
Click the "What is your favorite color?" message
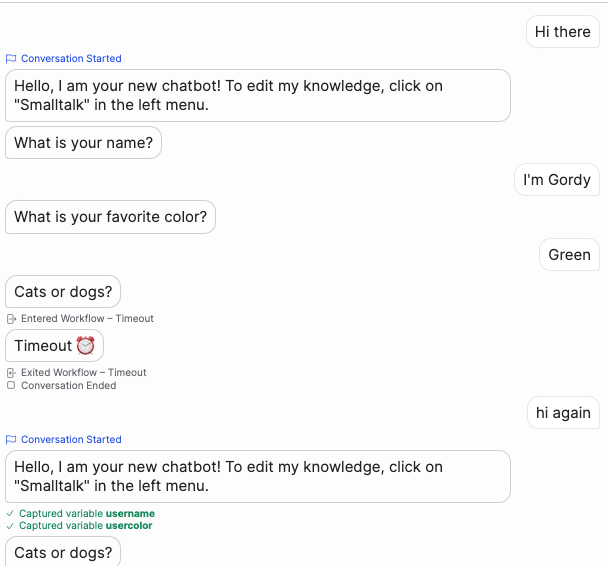[111, 217]
